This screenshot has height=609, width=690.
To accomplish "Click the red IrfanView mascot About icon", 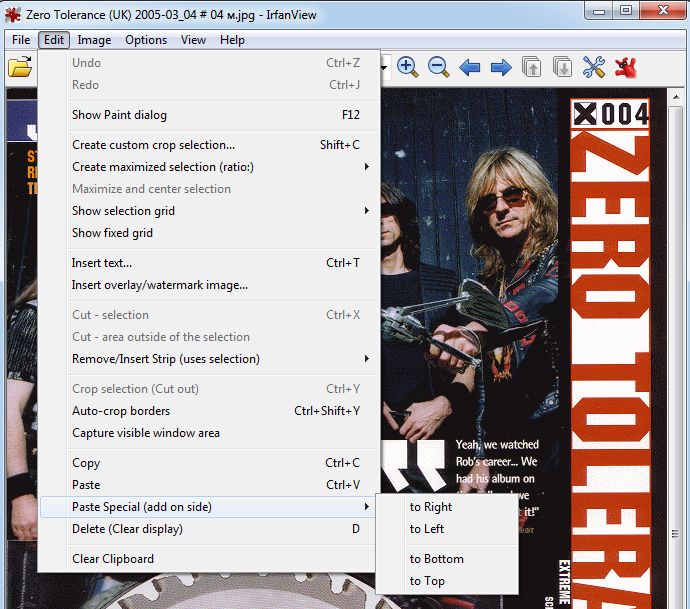I will tap(626, 68).
